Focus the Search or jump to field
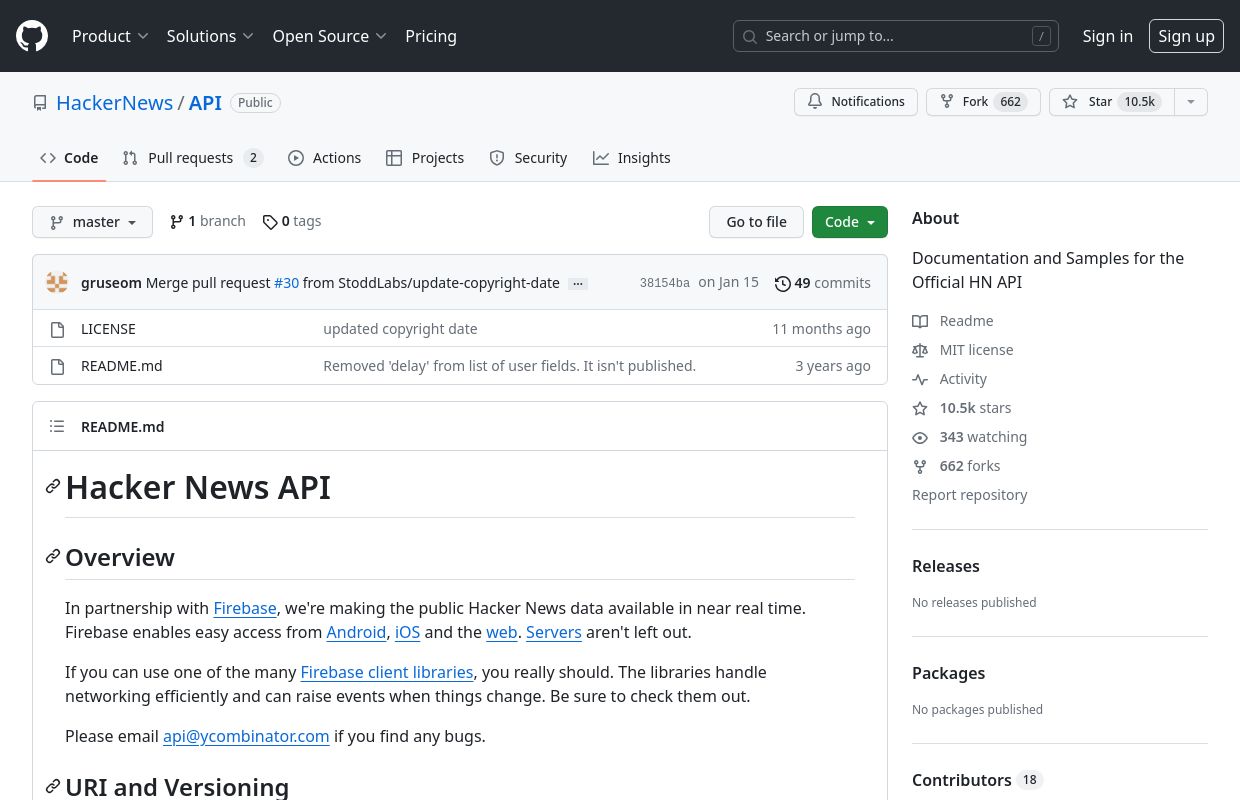This screenshot has width=1240, height=800. [896, 36]
